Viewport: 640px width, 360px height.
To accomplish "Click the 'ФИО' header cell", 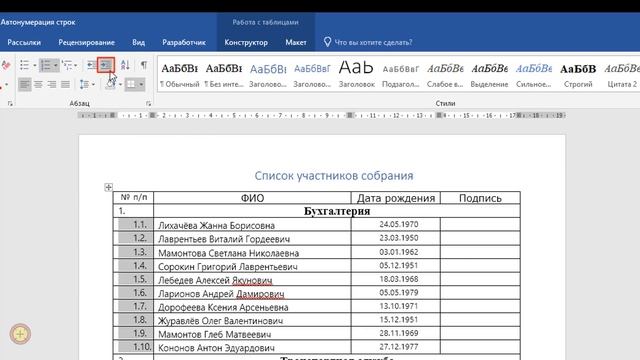I will click(252, 198).
